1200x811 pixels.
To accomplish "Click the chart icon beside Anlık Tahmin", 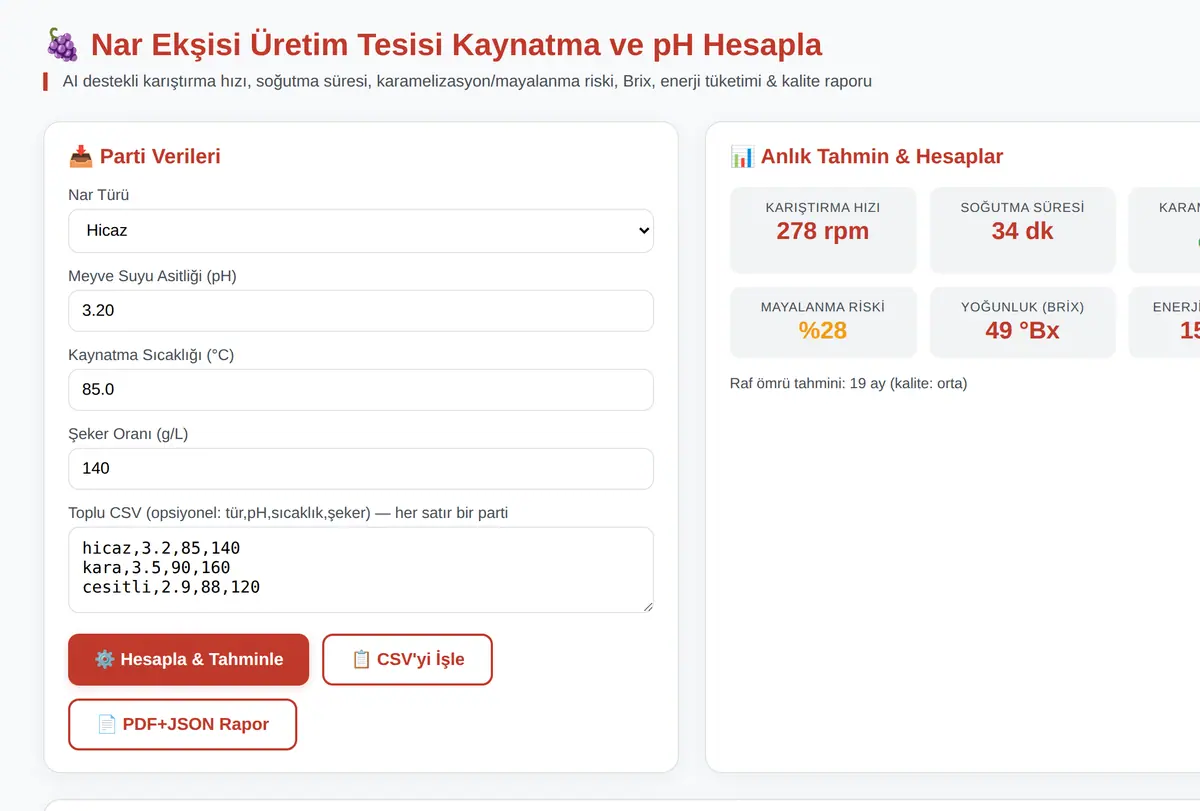I will [x=742, y=156].
